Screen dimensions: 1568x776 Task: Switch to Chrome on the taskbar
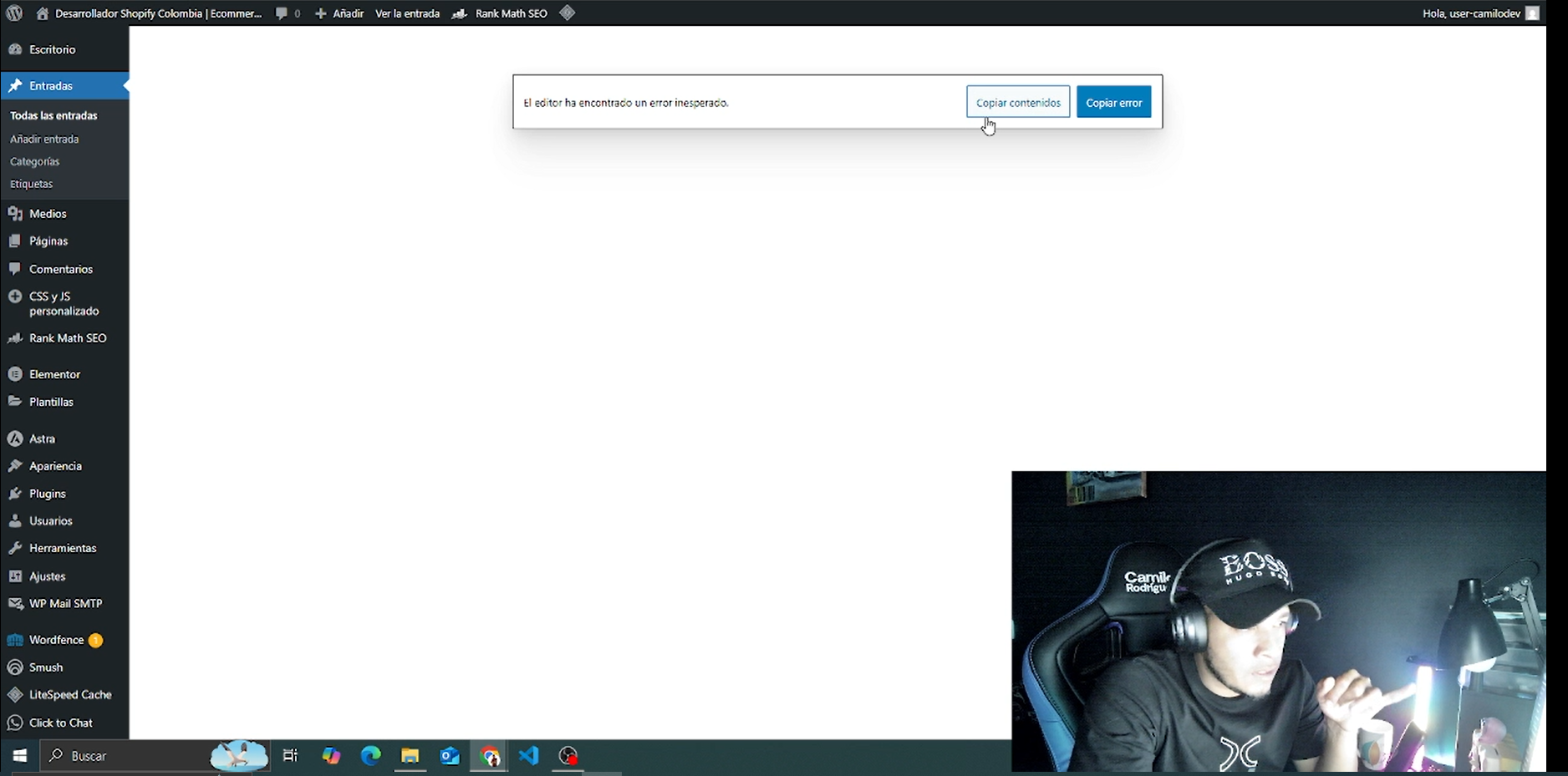[x=489, y=756]
